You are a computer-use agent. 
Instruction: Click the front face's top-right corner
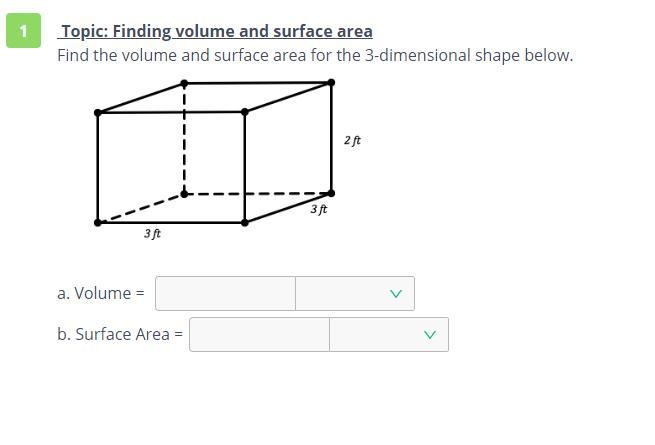pyautogui.click(x=245, y=112)
